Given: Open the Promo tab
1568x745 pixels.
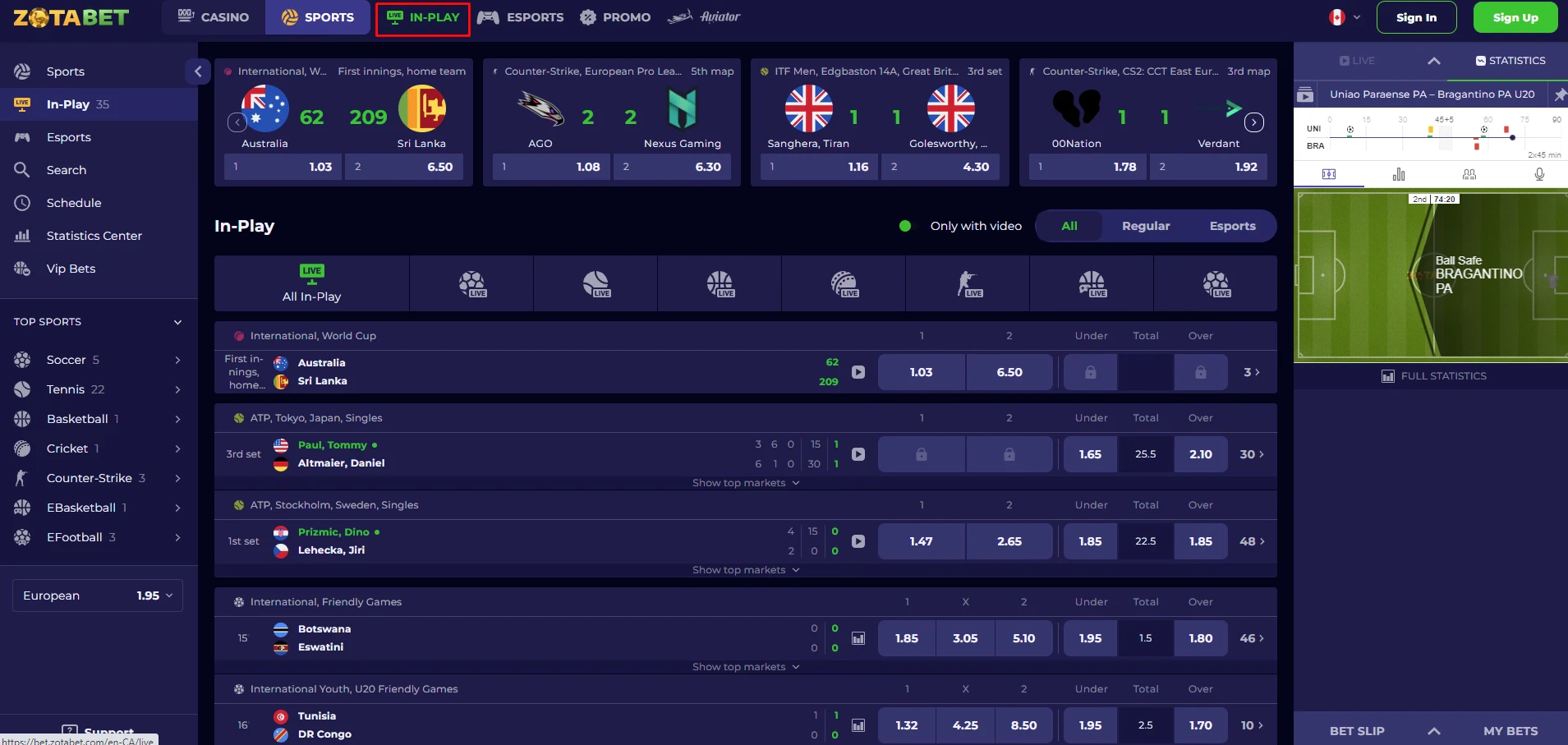Looking at the screenshot, I should (x=615, y=17).
